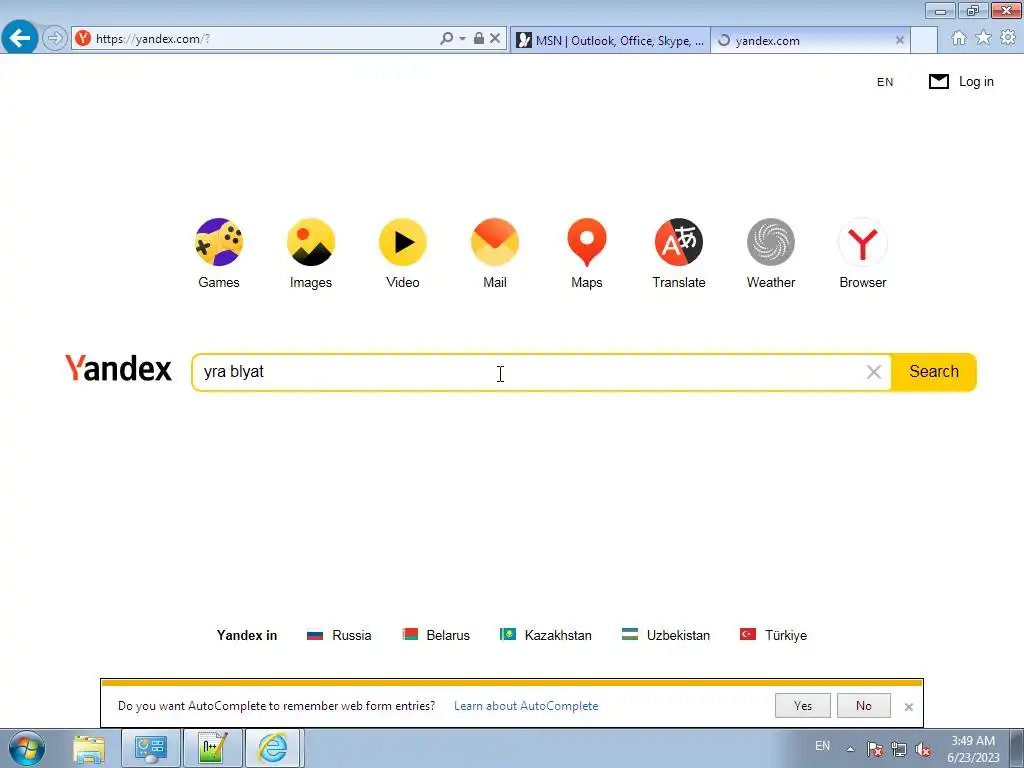Open the address bar autocomplete dropdown arrow
The width and height of the screenshot is (1024, 768).
(x=462, y=39)
